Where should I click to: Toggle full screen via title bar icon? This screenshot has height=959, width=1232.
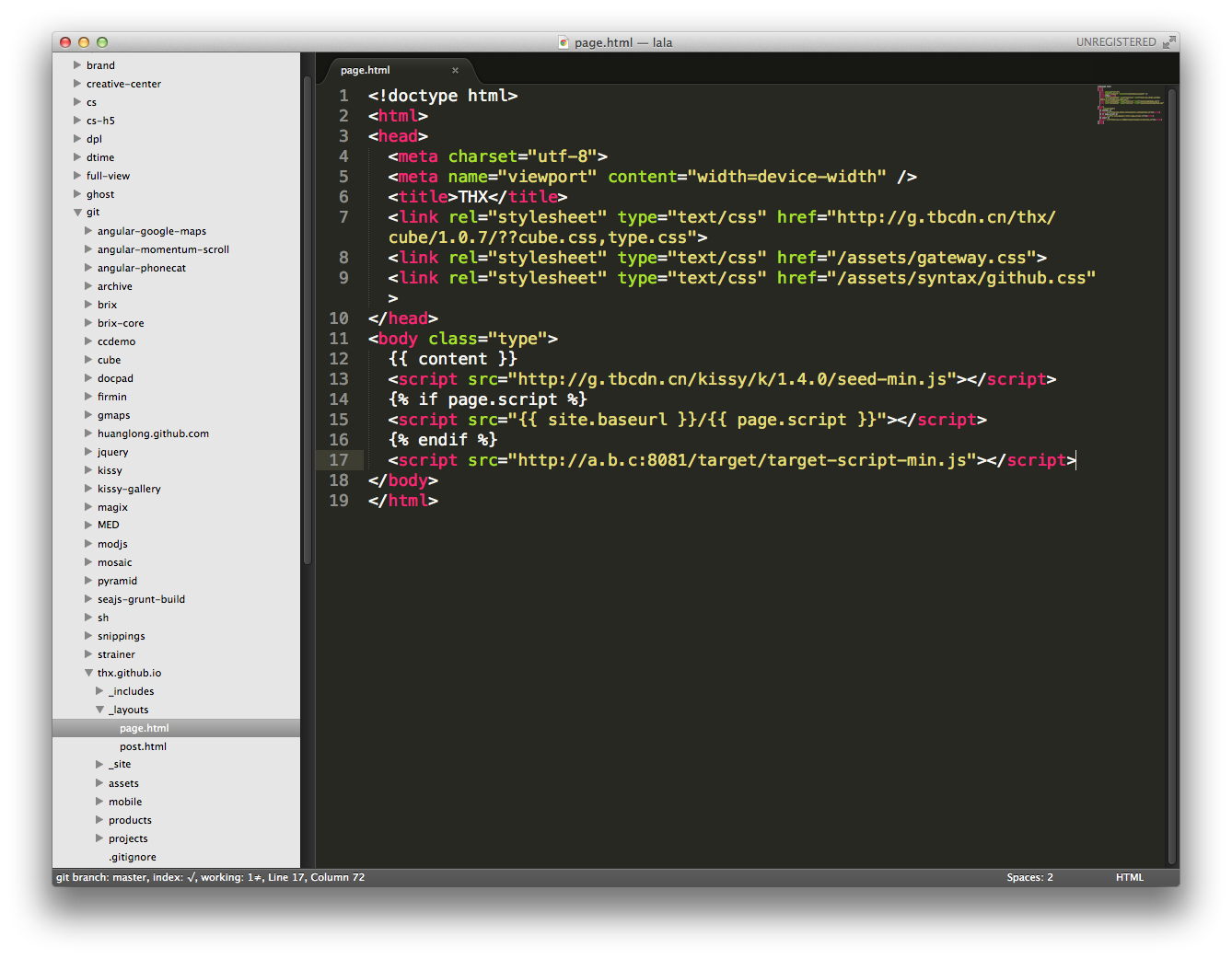pos(1168,42)
